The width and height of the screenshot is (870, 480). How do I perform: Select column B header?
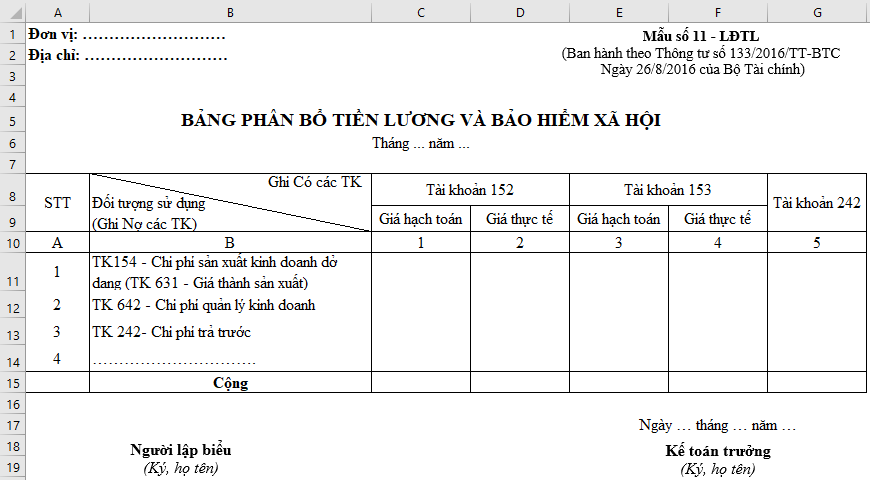click(230, 12)
